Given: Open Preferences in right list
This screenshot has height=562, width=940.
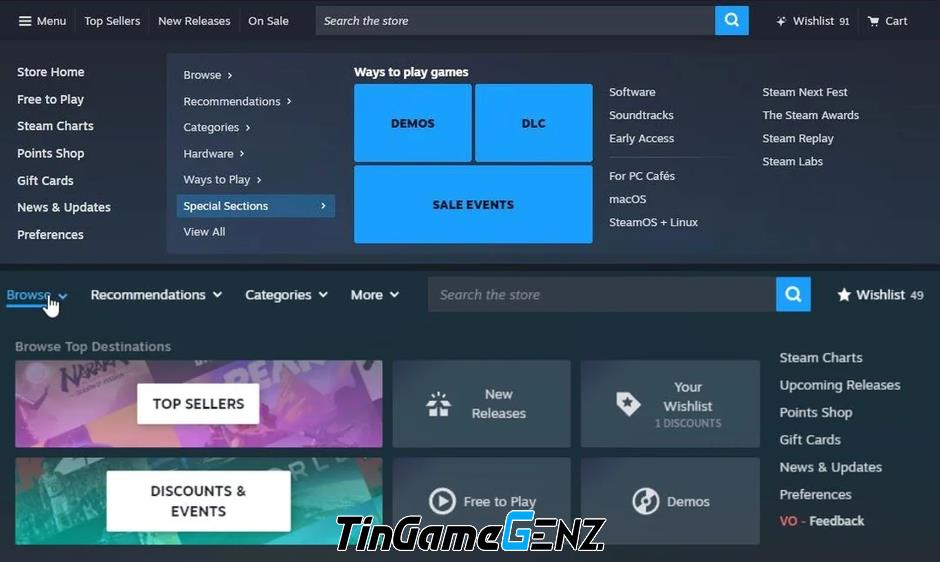Looking at the screenshot, I should point(815,495).
